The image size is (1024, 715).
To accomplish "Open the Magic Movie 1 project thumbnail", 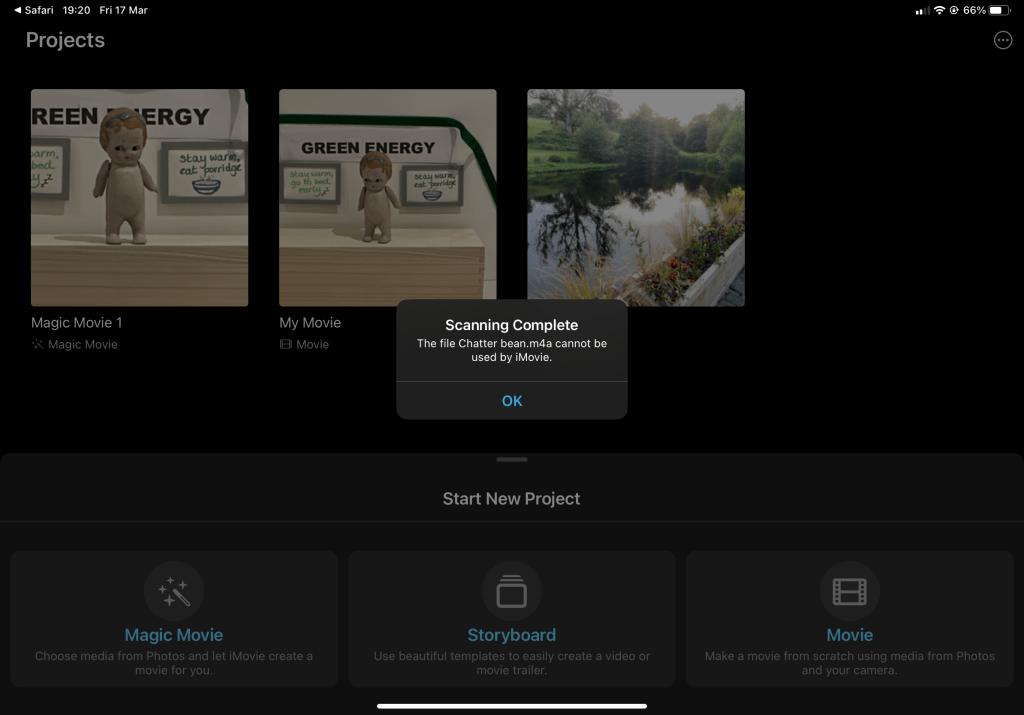I will [139, 197].
